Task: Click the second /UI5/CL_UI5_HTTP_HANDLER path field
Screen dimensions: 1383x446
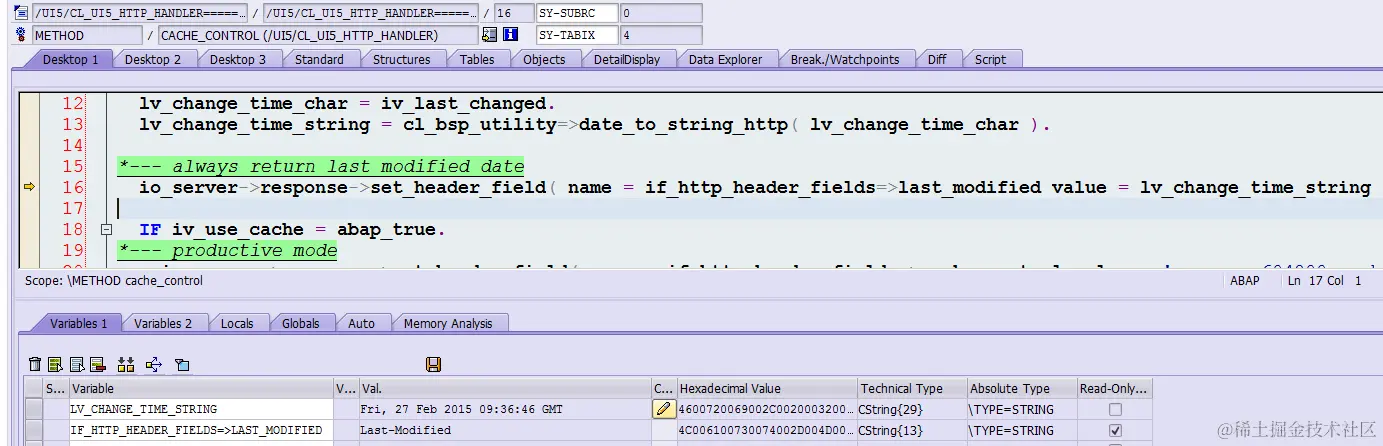Action: 371,14
